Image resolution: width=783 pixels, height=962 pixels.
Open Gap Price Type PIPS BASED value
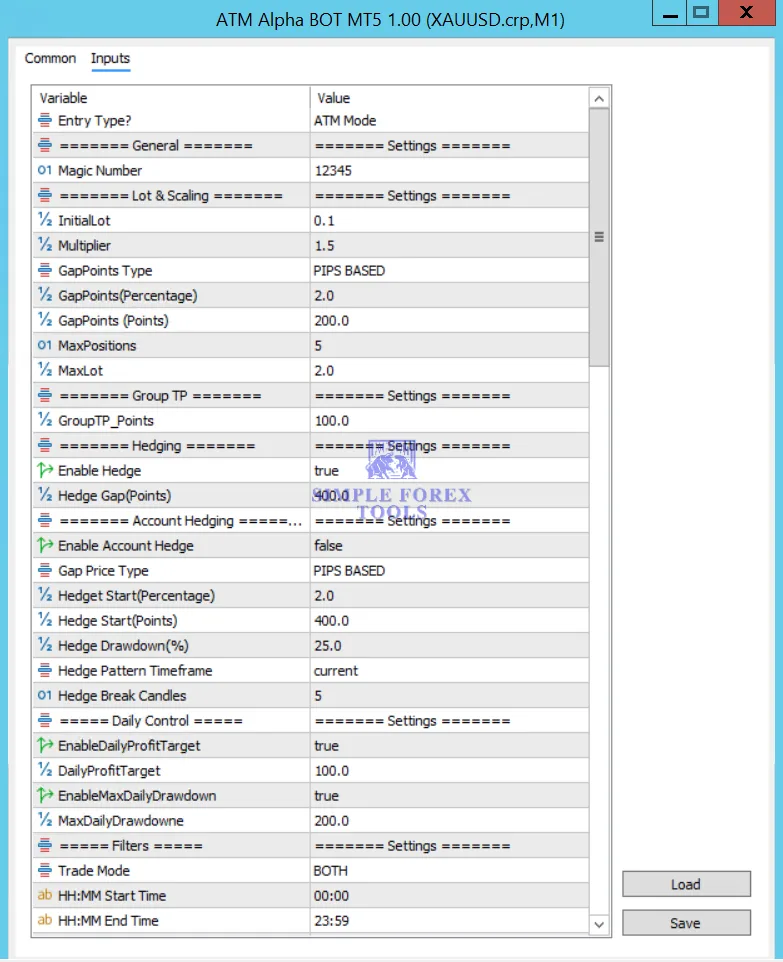(449, 571)
